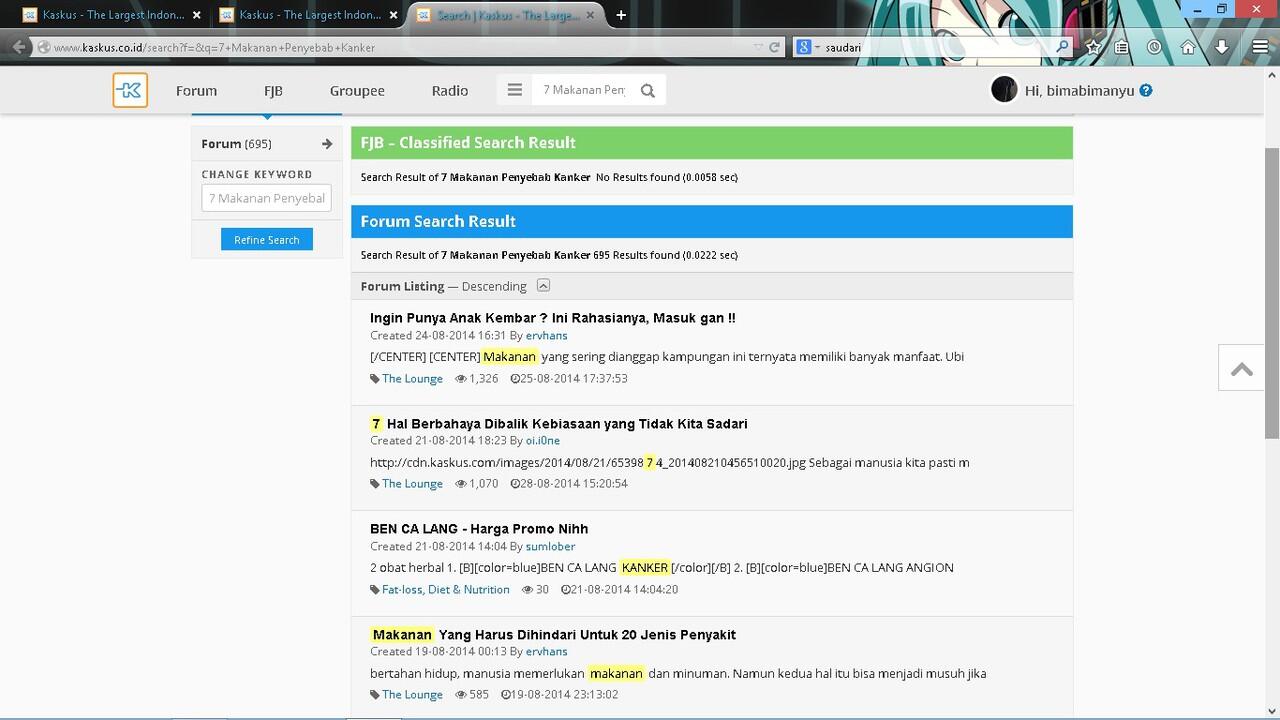This screenshot has height=720, width=1280.
Task: Click the magnifier in Google search bar
Action: point(1061,47)
